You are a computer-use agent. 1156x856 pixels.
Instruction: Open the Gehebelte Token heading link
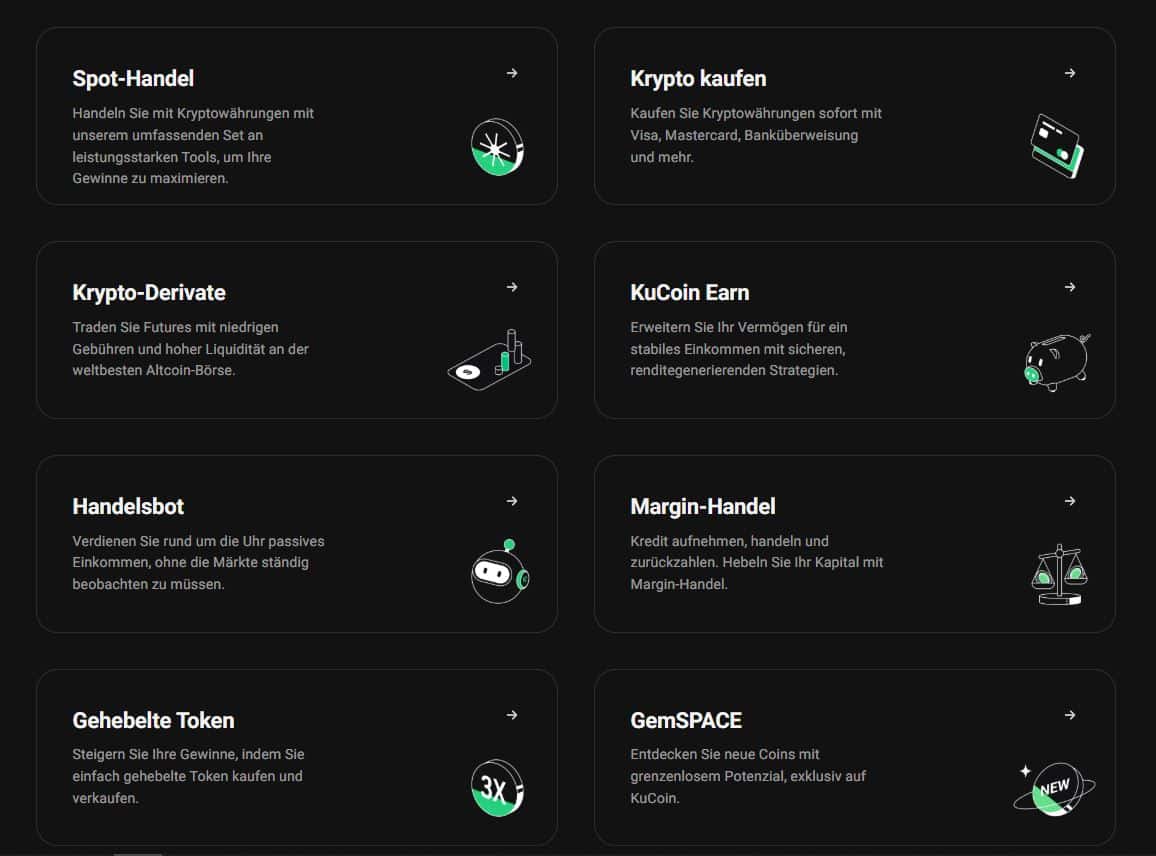click(x=153, y=720)
